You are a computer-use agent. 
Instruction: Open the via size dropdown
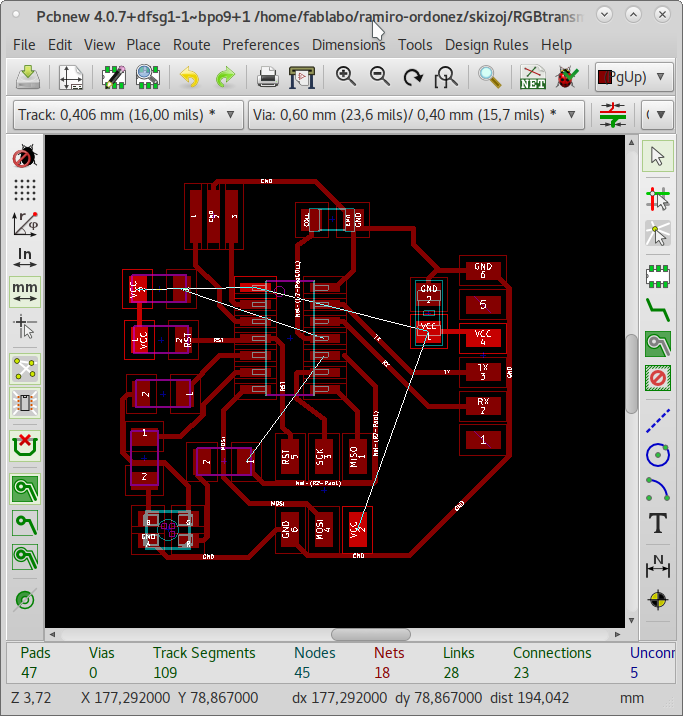pos(416,115)
